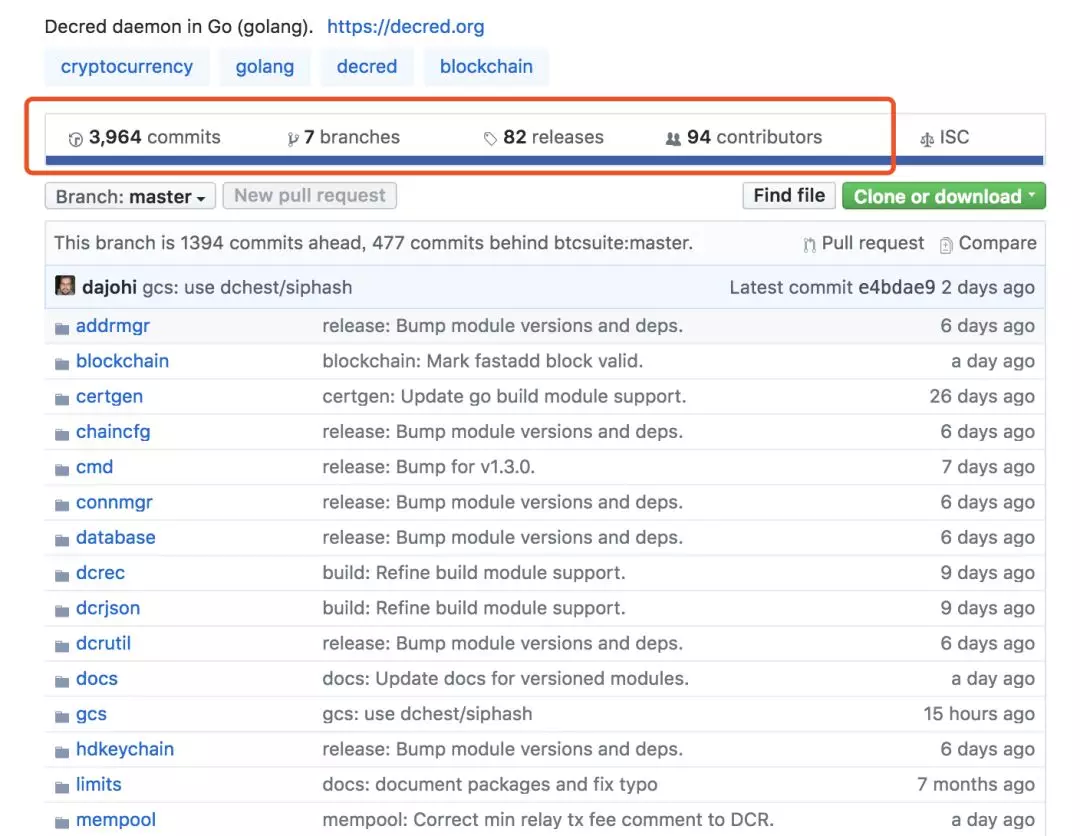The height and width of the screenshot is (836, 1080).
Task: Click the Compare diff icon
Action: [946, 245]
